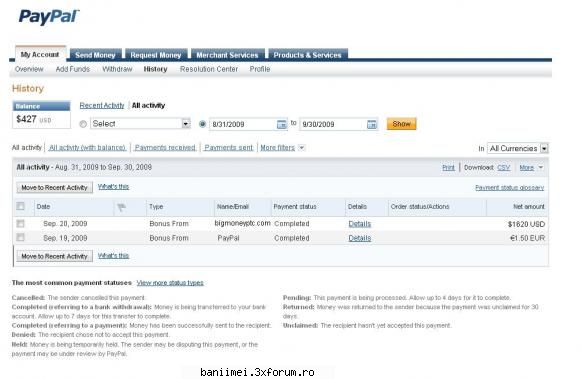
Task: Click the flag column header icon
Action: pyautogui.click(x=121, y=207)
